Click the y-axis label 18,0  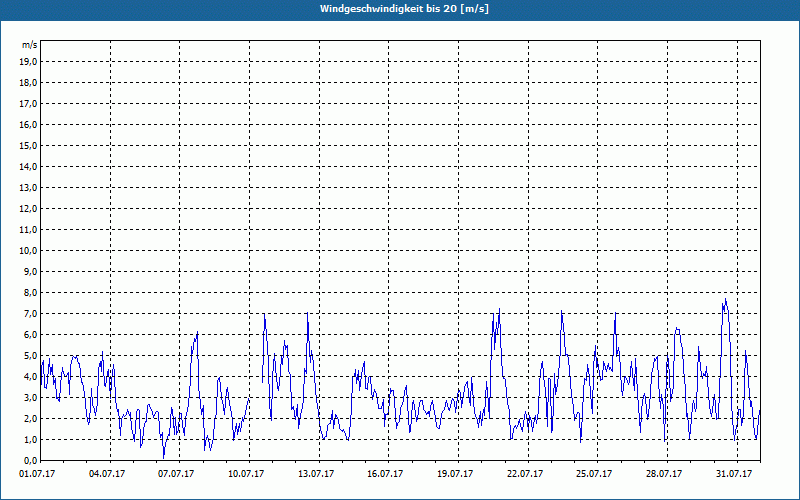[x=28, y=83]
